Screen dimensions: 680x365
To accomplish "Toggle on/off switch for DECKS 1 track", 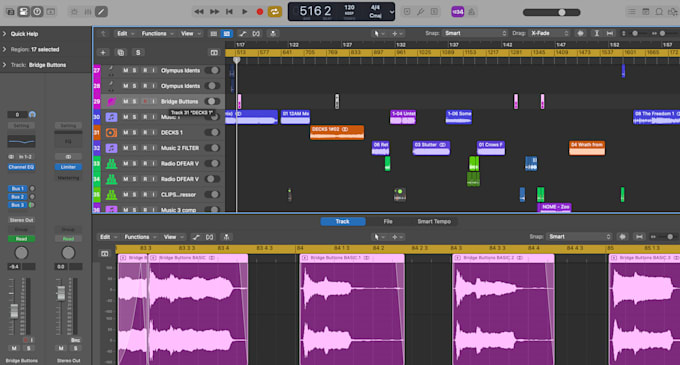I will coord(212,133).
